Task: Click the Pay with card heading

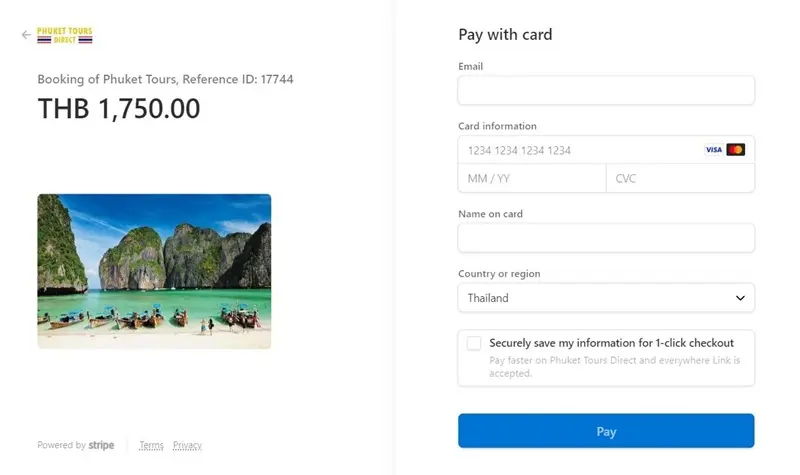Action: [505, 35]
